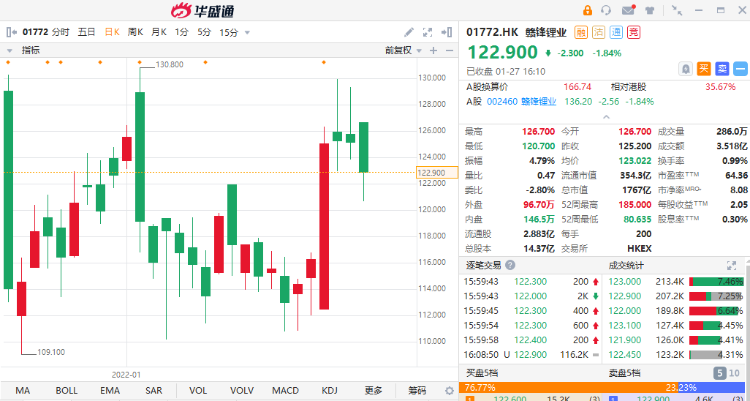Click the lock icon in title bar
Viewport: 750px width, 401px height.
587,10
